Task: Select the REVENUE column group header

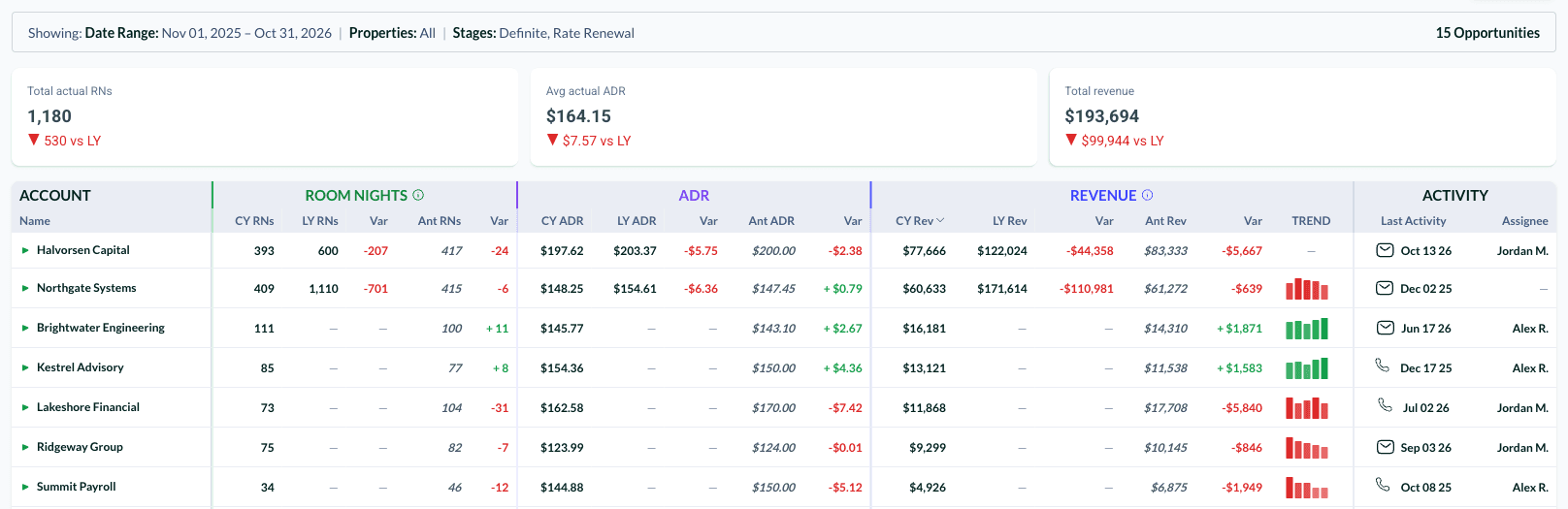Action: pyautogui.click(x=1103, y=196)
